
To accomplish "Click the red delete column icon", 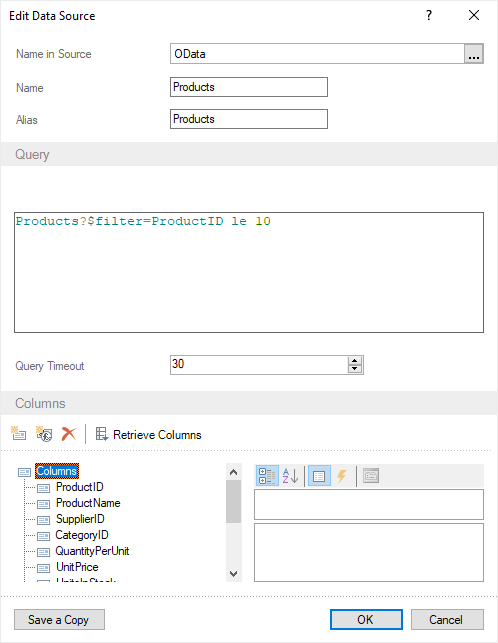I will (x=69, y=433).
